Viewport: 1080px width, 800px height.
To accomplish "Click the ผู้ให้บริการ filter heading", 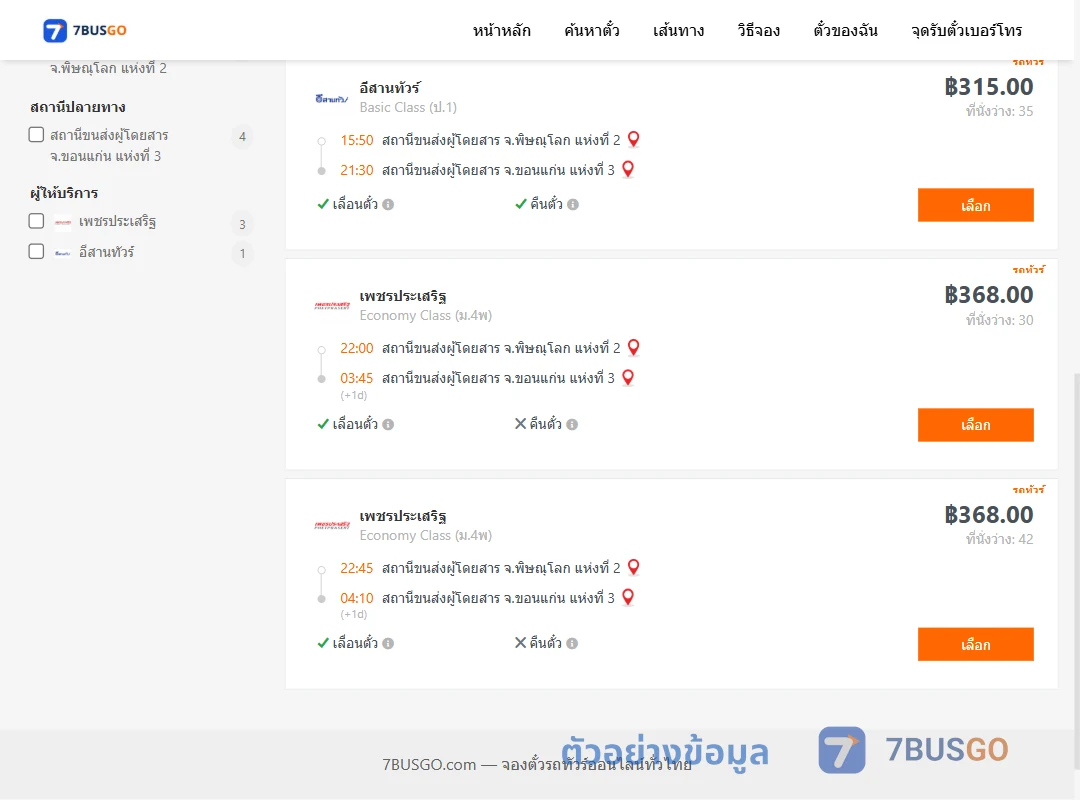I will tap(64, 193).
